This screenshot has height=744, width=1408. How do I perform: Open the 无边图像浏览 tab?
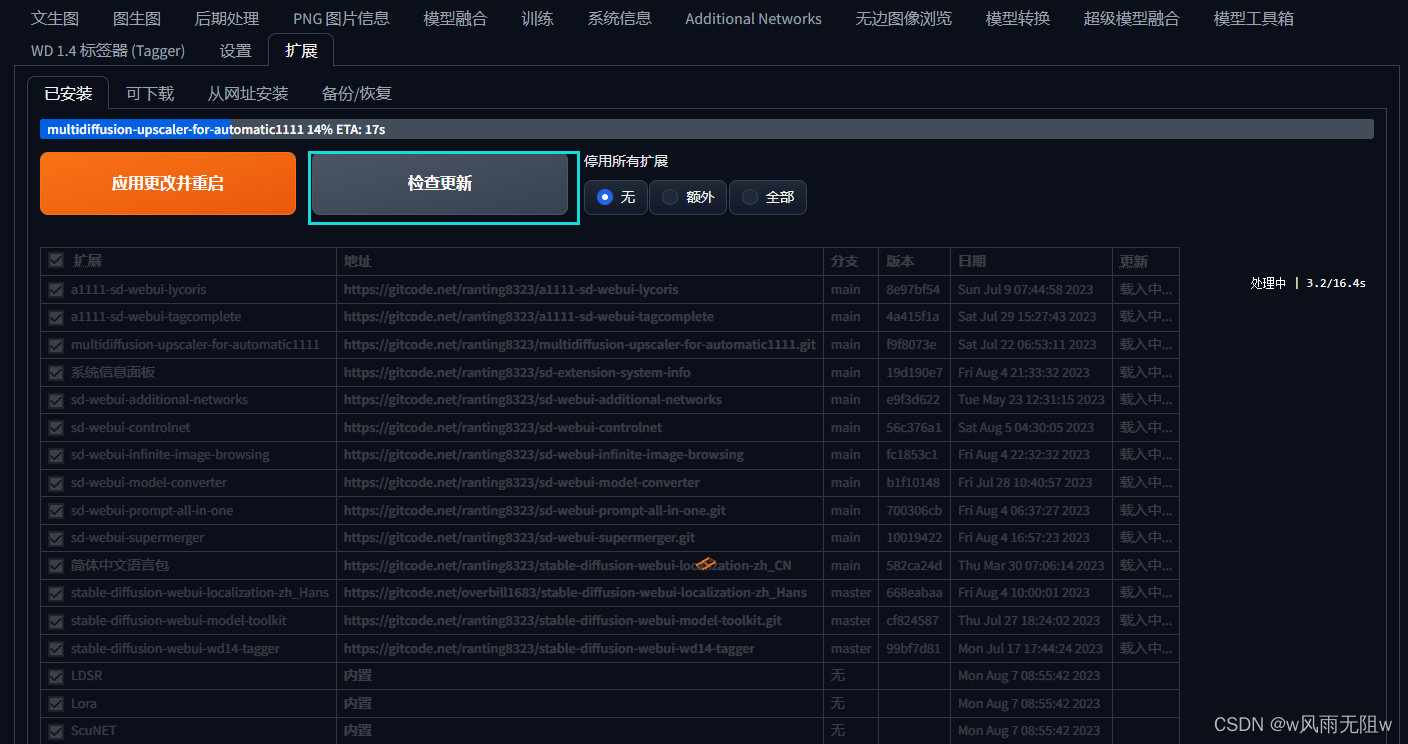[903, 18]
